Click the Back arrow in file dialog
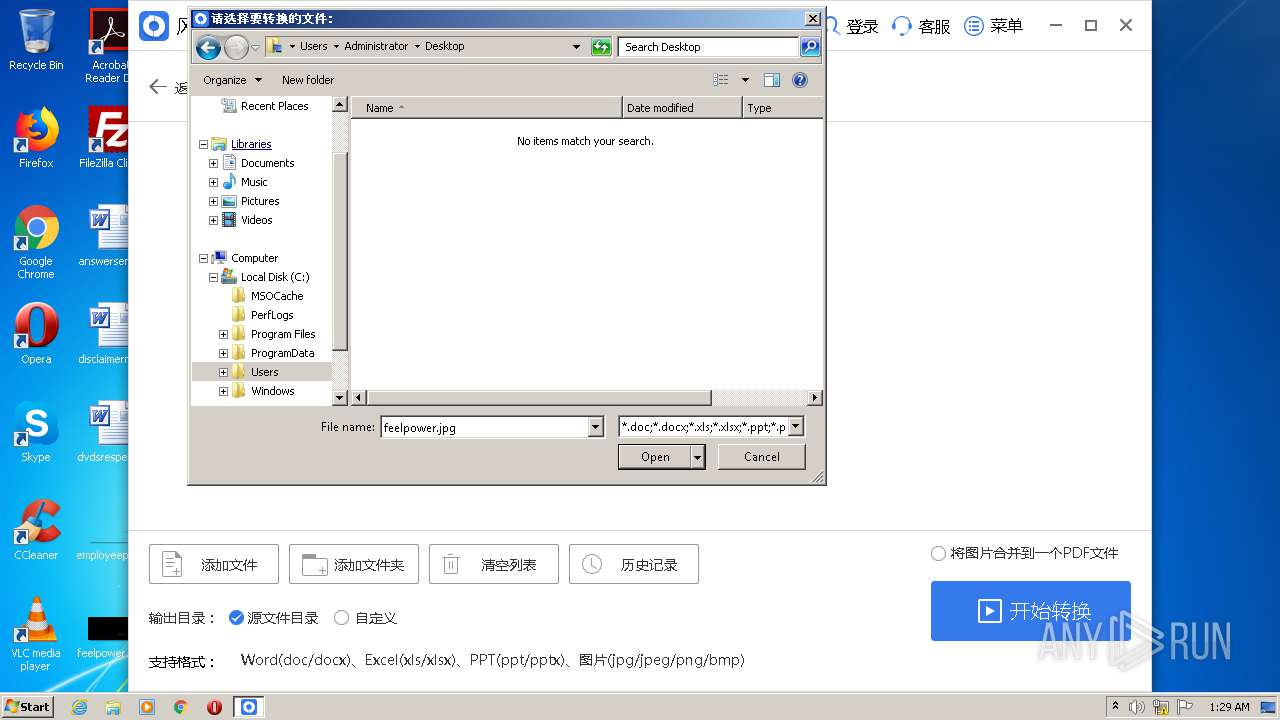 click(208, 47)
